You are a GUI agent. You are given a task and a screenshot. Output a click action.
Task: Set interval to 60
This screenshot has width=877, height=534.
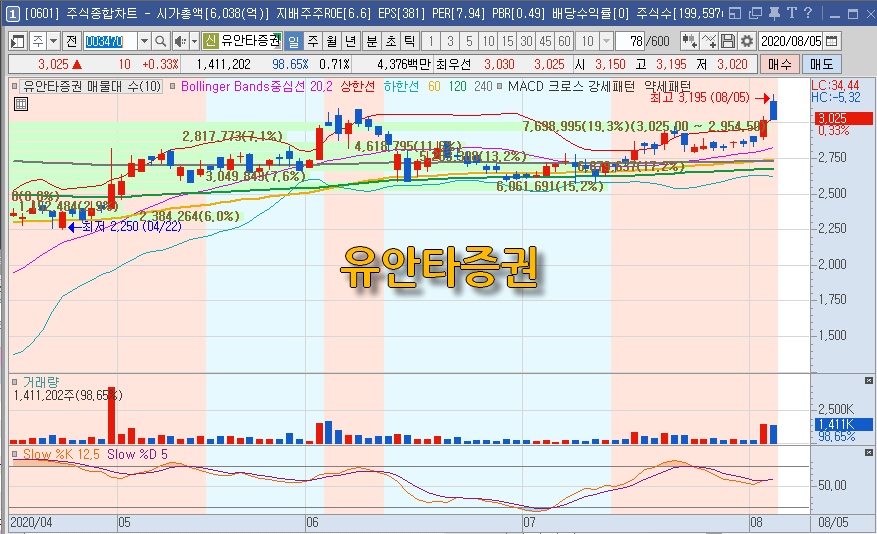[564, 41]
